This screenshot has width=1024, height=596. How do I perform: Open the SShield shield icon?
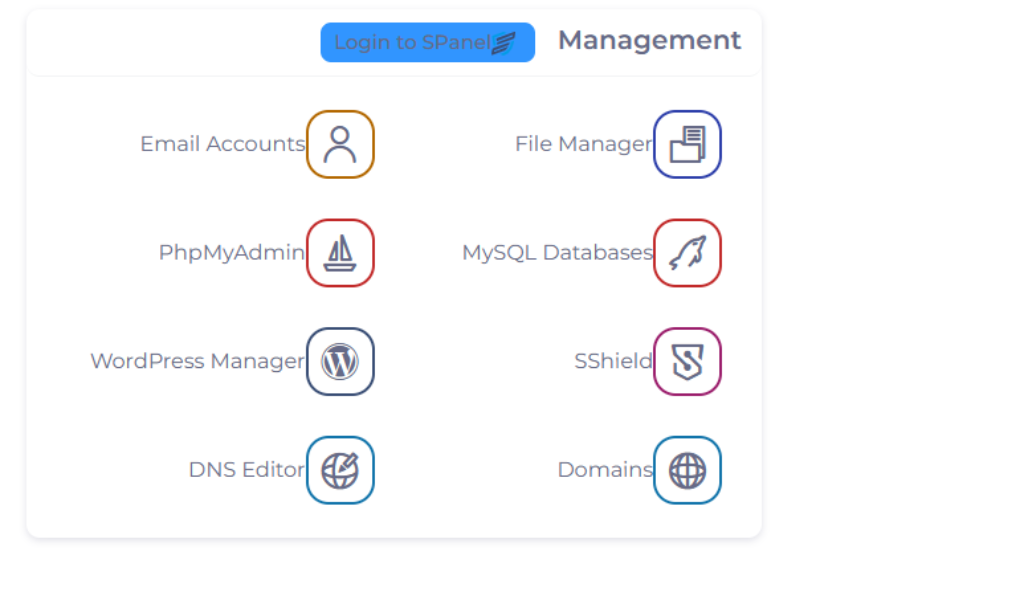[687, 361]
